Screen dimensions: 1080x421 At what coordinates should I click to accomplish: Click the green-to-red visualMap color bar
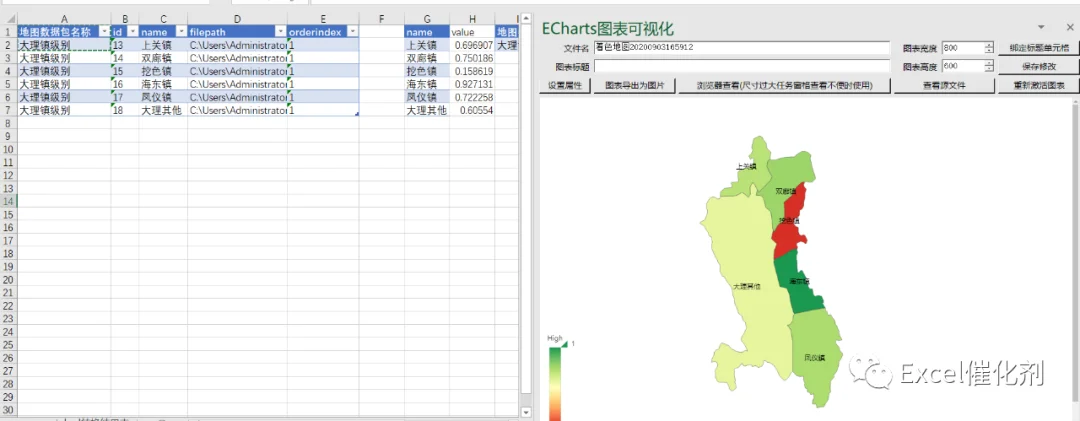click(554, 384)
